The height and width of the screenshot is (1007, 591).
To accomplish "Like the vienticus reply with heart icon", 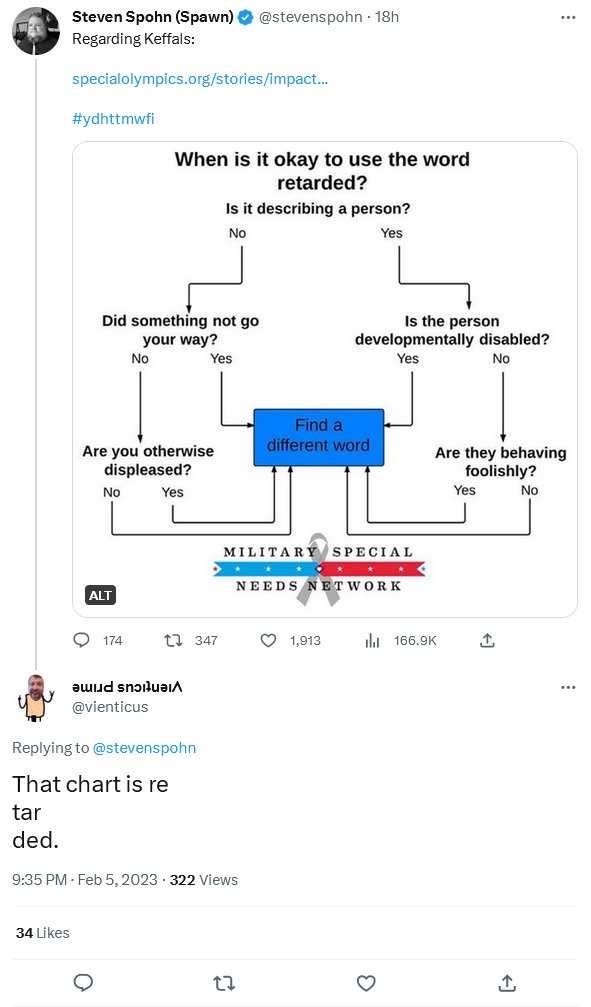I will [366, 983].
